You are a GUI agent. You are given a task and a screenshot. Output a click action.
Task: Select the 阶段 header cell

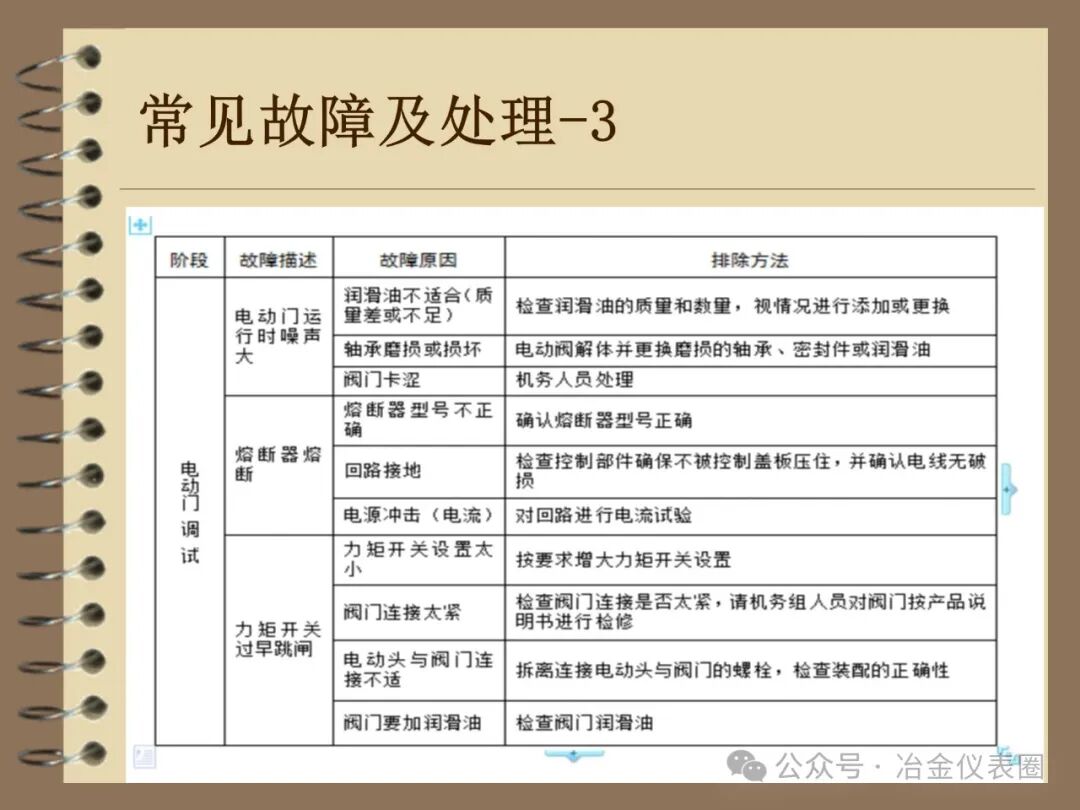tap(190, 258)
